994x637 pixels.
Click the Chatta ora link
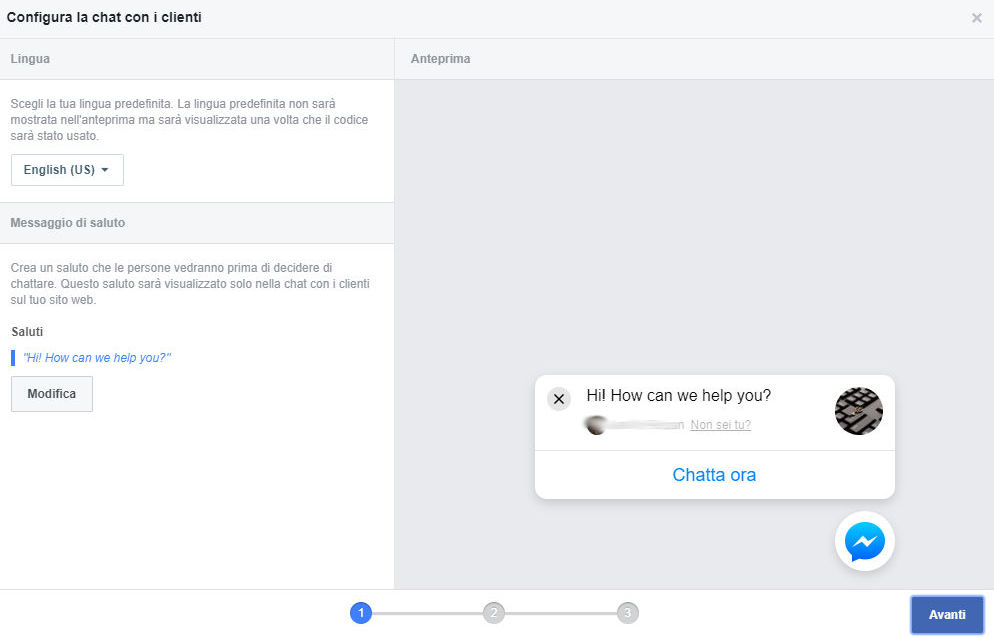pos(714,475)
